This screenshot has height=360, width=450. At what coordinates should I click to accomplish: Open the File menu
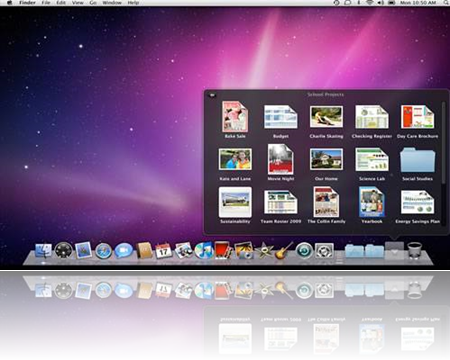tap(46, 3)
